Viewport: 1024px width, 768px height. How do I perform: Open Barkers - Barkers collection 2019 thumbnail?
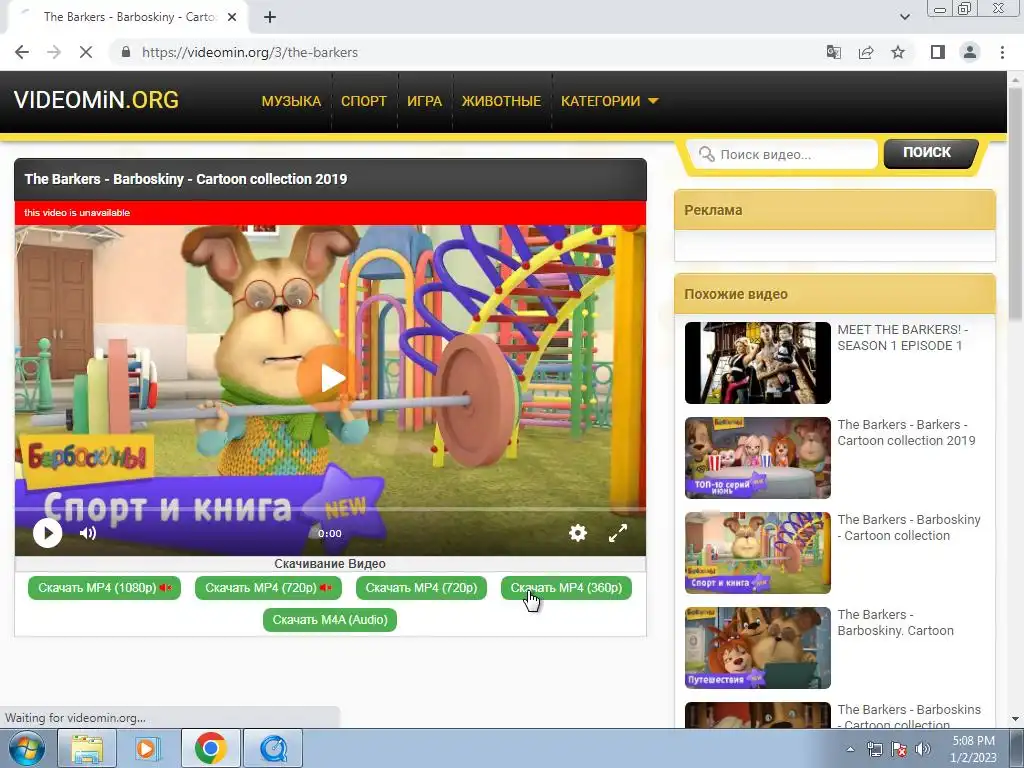click(758, 458)
